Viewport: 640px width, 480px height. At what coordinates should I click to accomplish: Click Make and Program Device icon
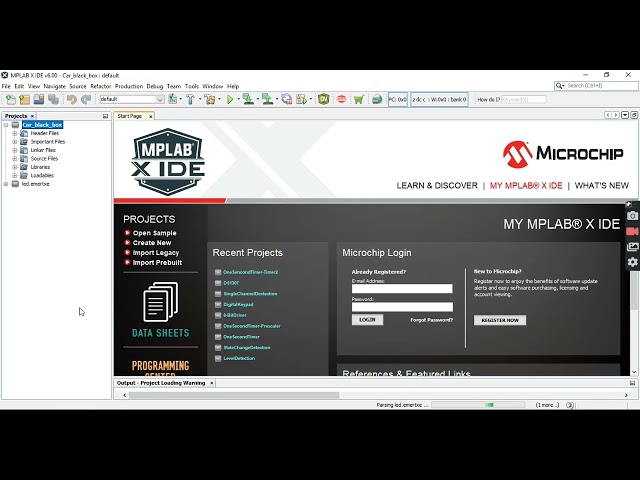(x=248, y=99)
